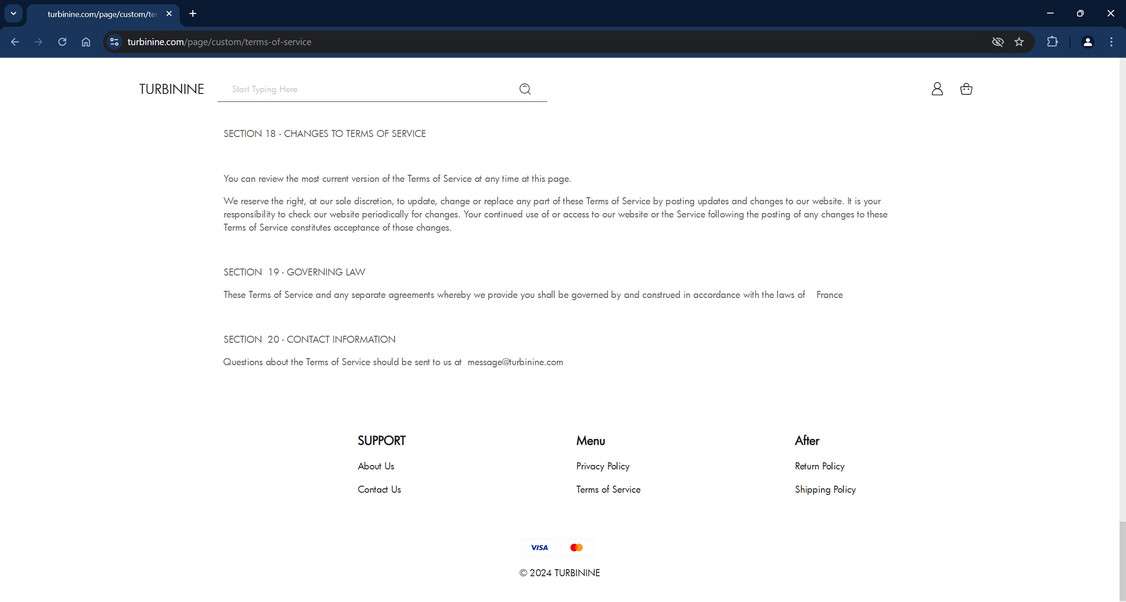1126x602 pixels.
Task: Click the SUPPORT footer heading
Action: [381, 440]
